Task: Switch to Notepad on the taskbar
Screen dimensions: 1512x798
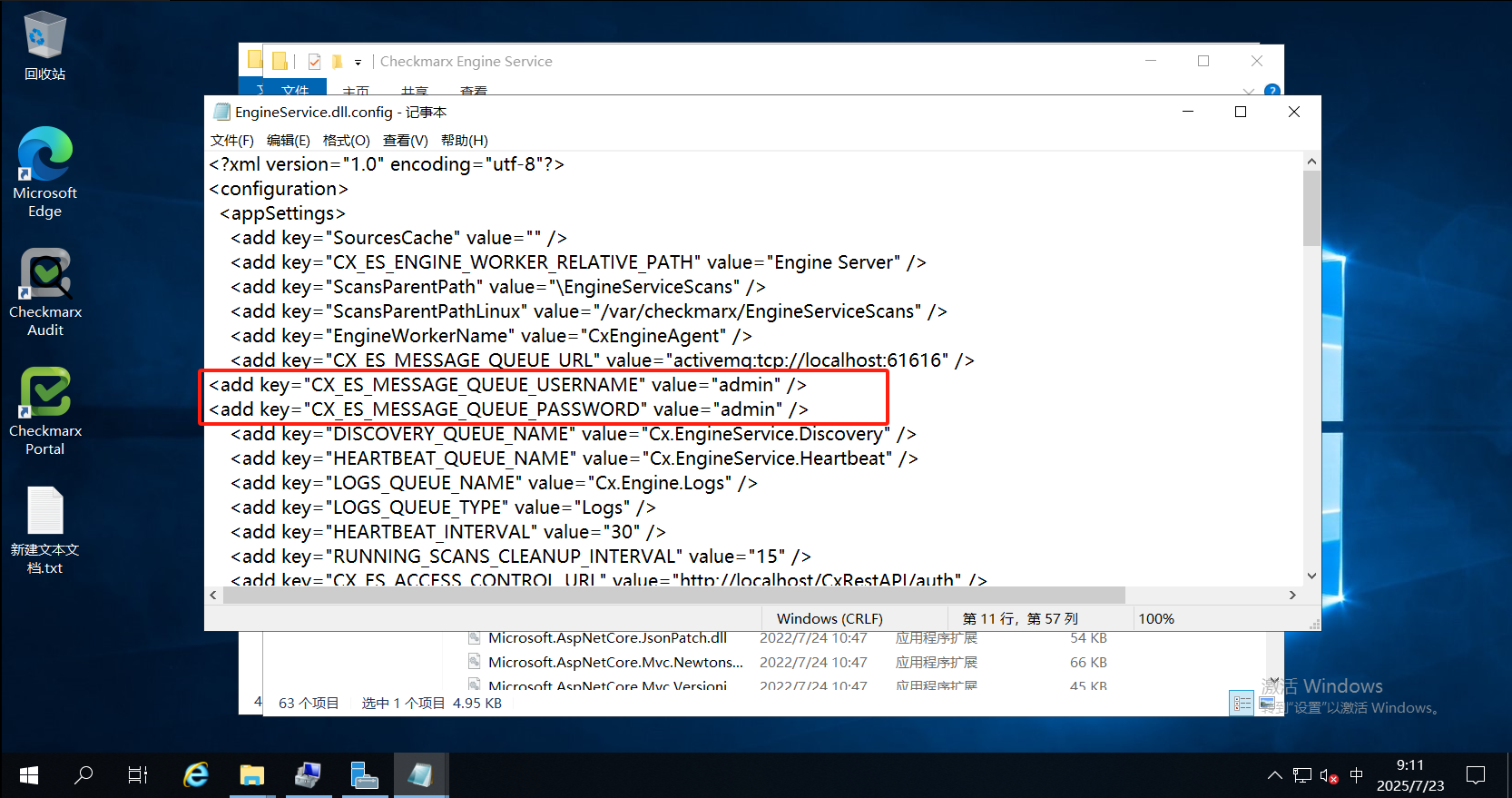Action: pyautogui.click(x=420, y=775)
